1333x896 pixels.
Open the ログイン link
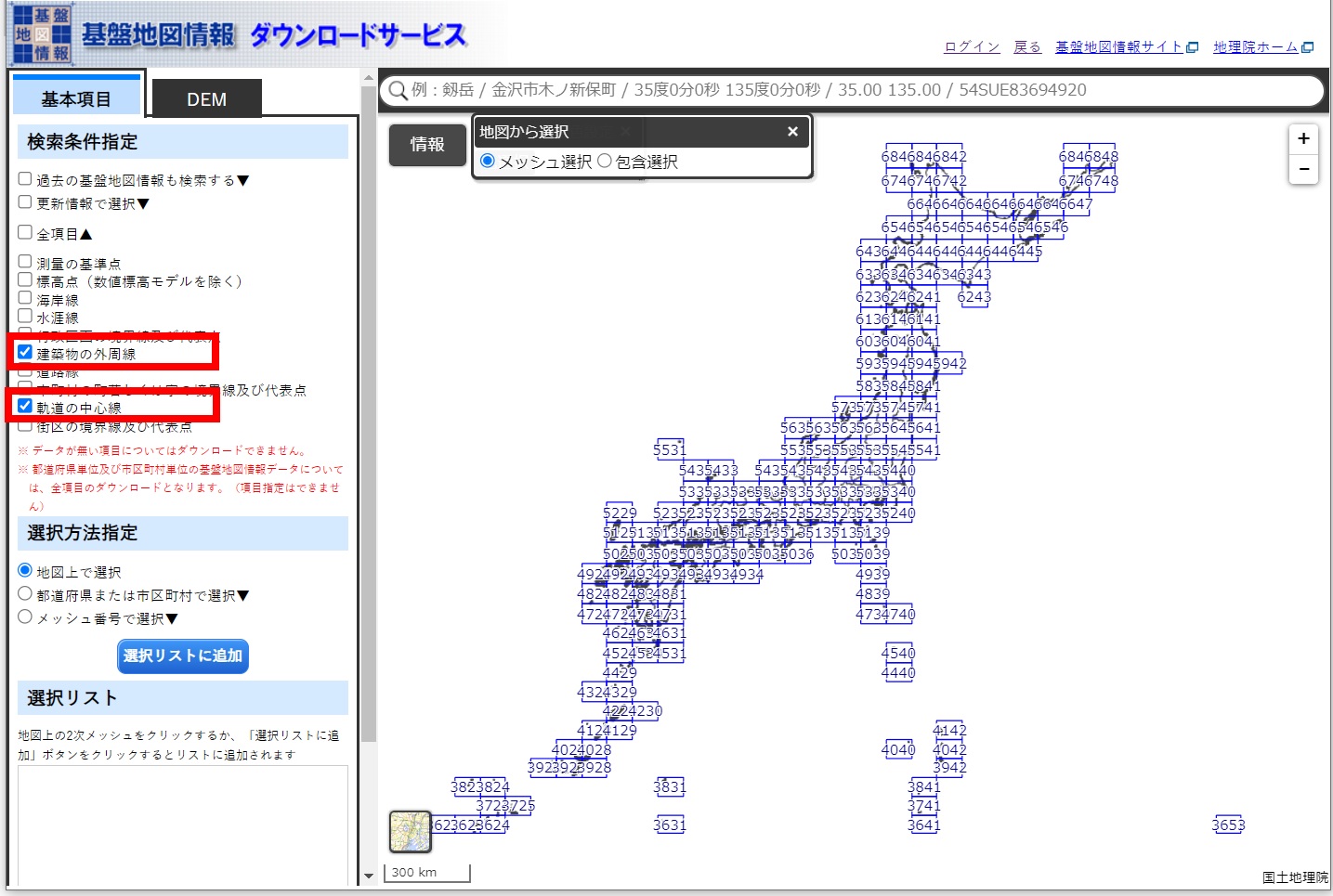tap(972, 46)
